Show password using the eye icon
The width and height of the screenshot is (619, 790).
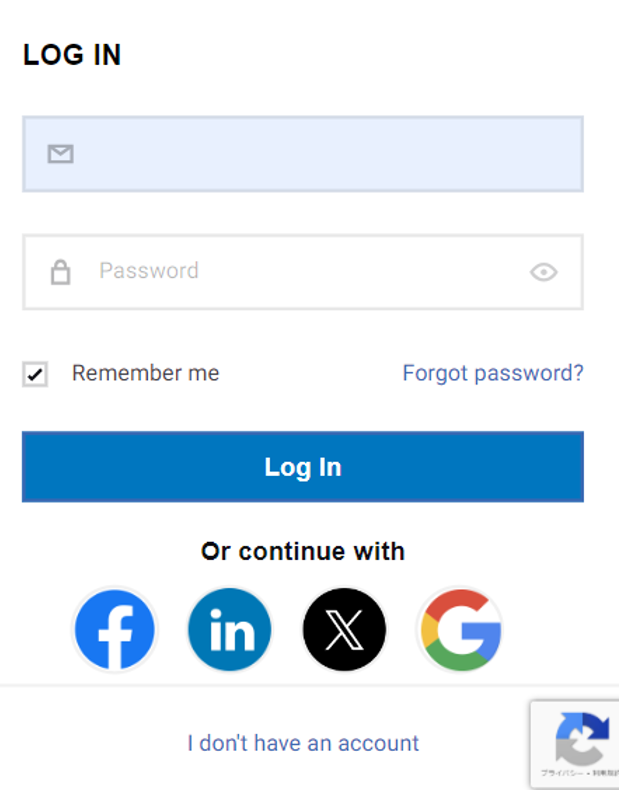tap(543, 272)
